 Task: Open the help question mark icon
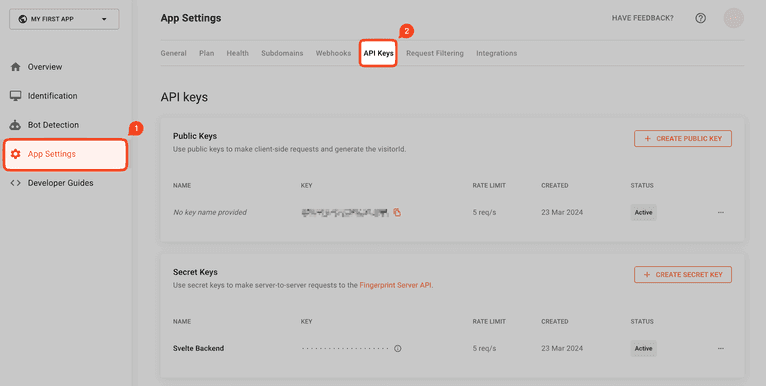pos(701,18)
